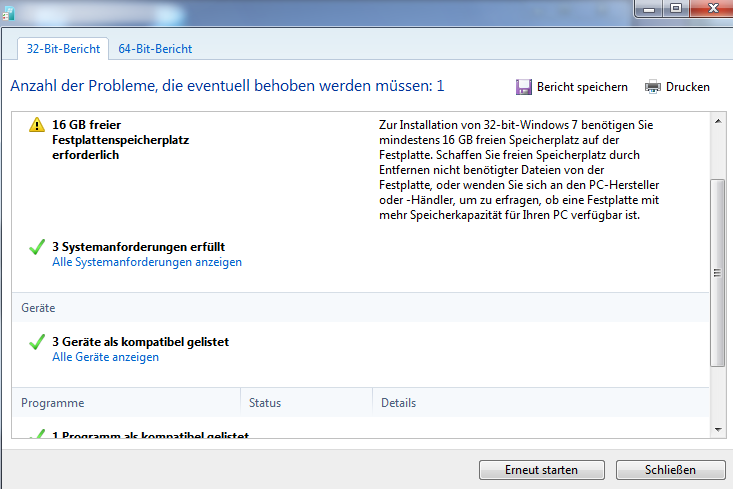Click the Anzahl der Probleme heading
733x489 pixels.
click(227, 86)
